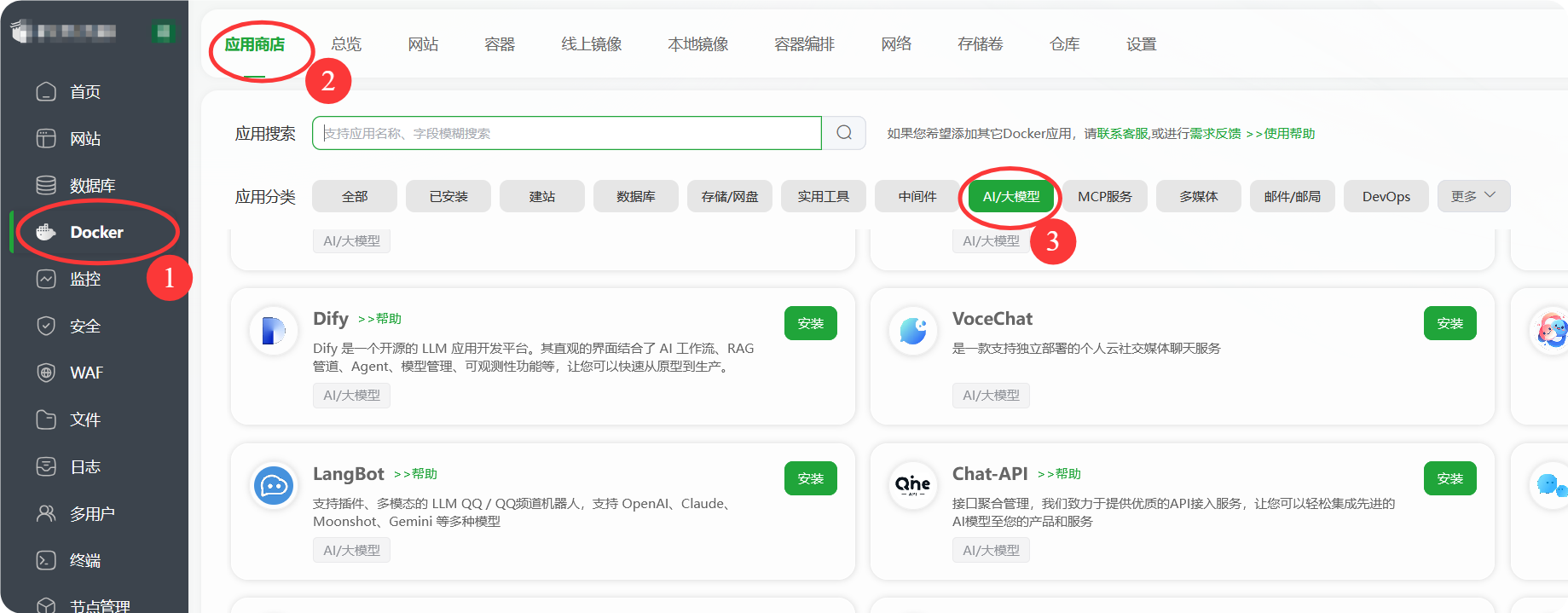Filter by DevOps category

pos(1386,196)
